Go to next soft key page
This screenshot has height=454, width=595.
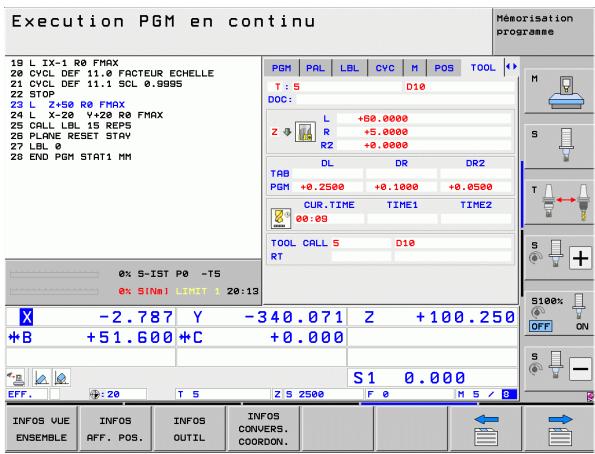pos(559,429)
